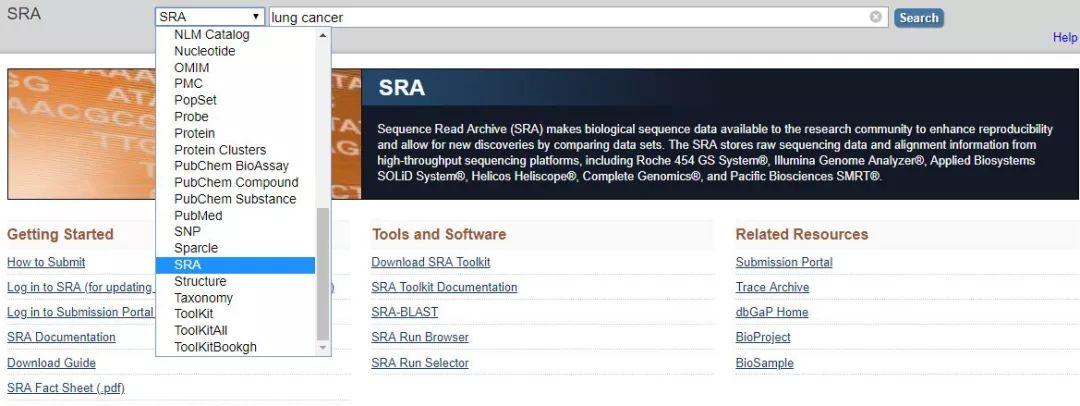Click the Tools and Software heading
The image size is (1080, 406).
(x=439, y=234)
